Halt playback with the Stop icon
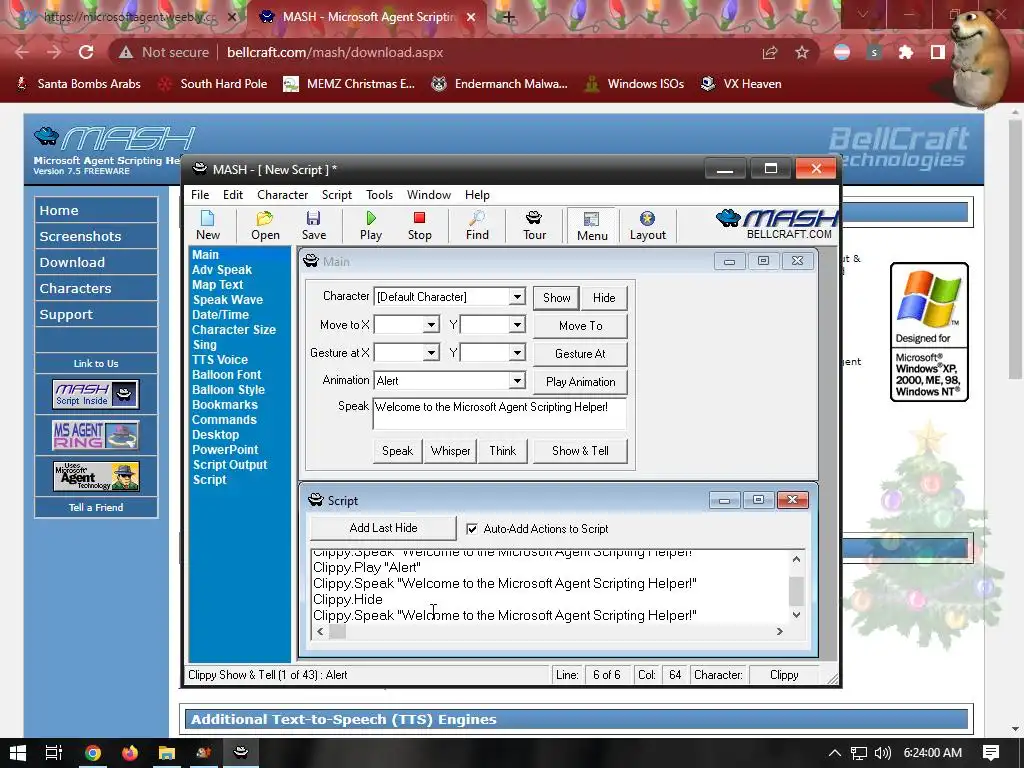The width and height of the screenshot is (1024, 768). coord(419,226)
